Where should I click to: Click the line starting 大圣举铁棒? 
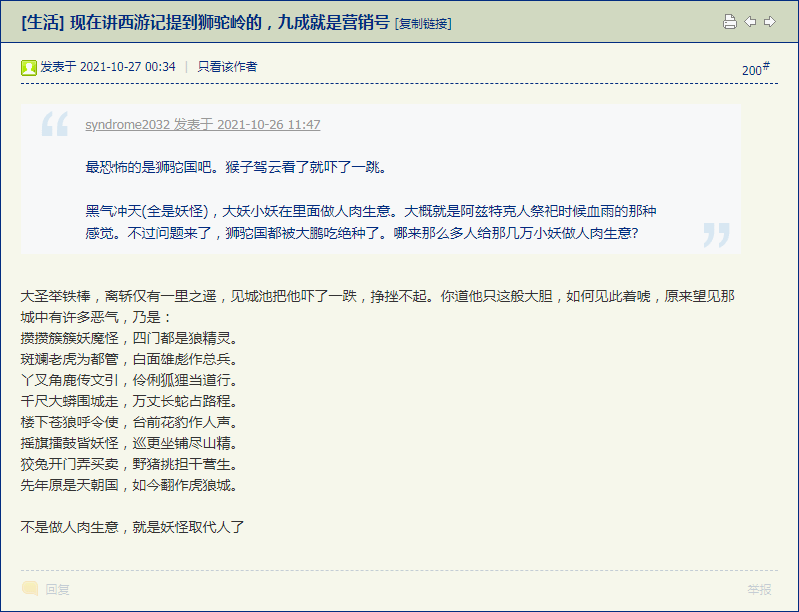pyautogui.click(x=377, y=296)
